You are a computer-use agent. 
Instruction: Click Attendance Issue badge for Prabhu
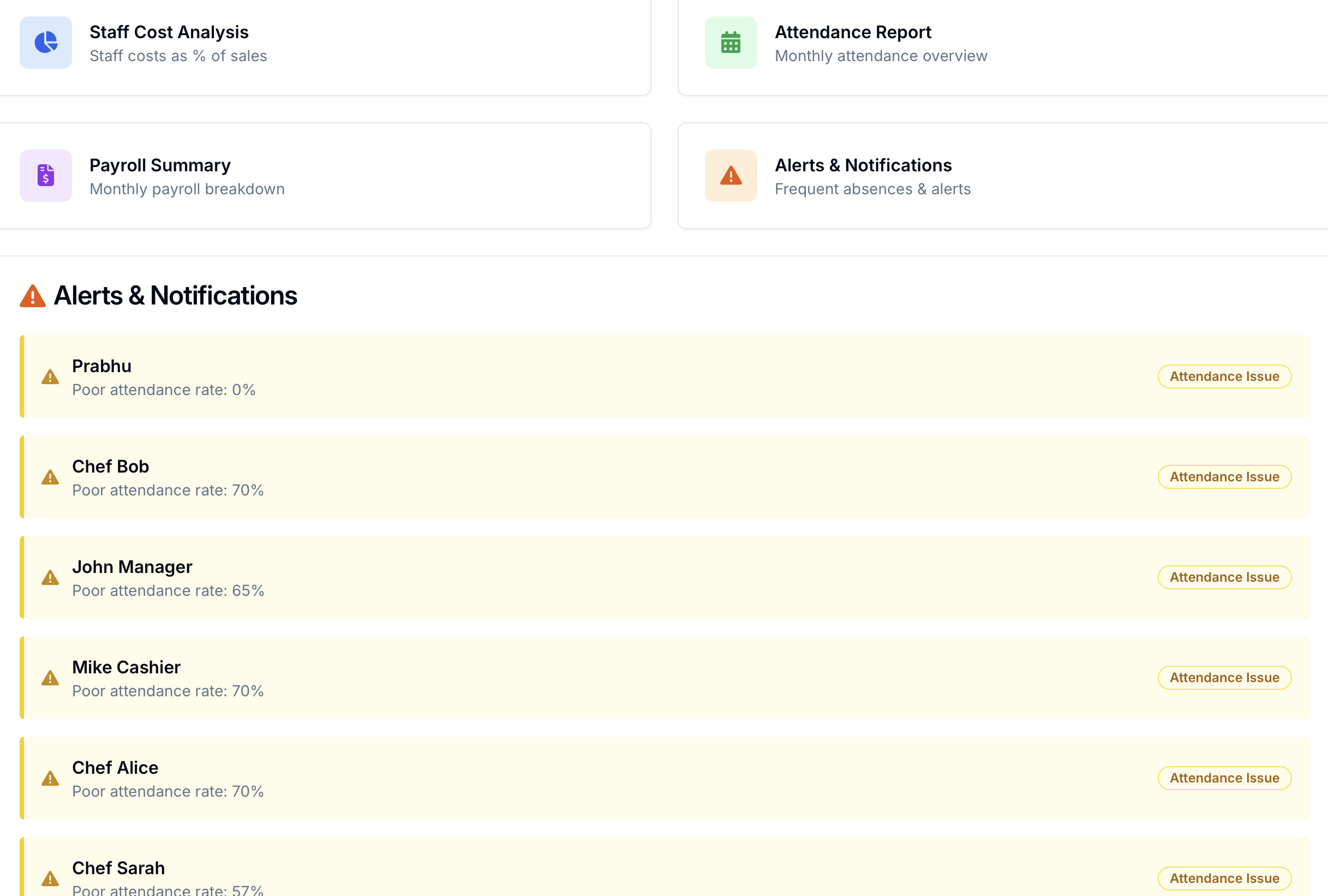(1224, 377)
